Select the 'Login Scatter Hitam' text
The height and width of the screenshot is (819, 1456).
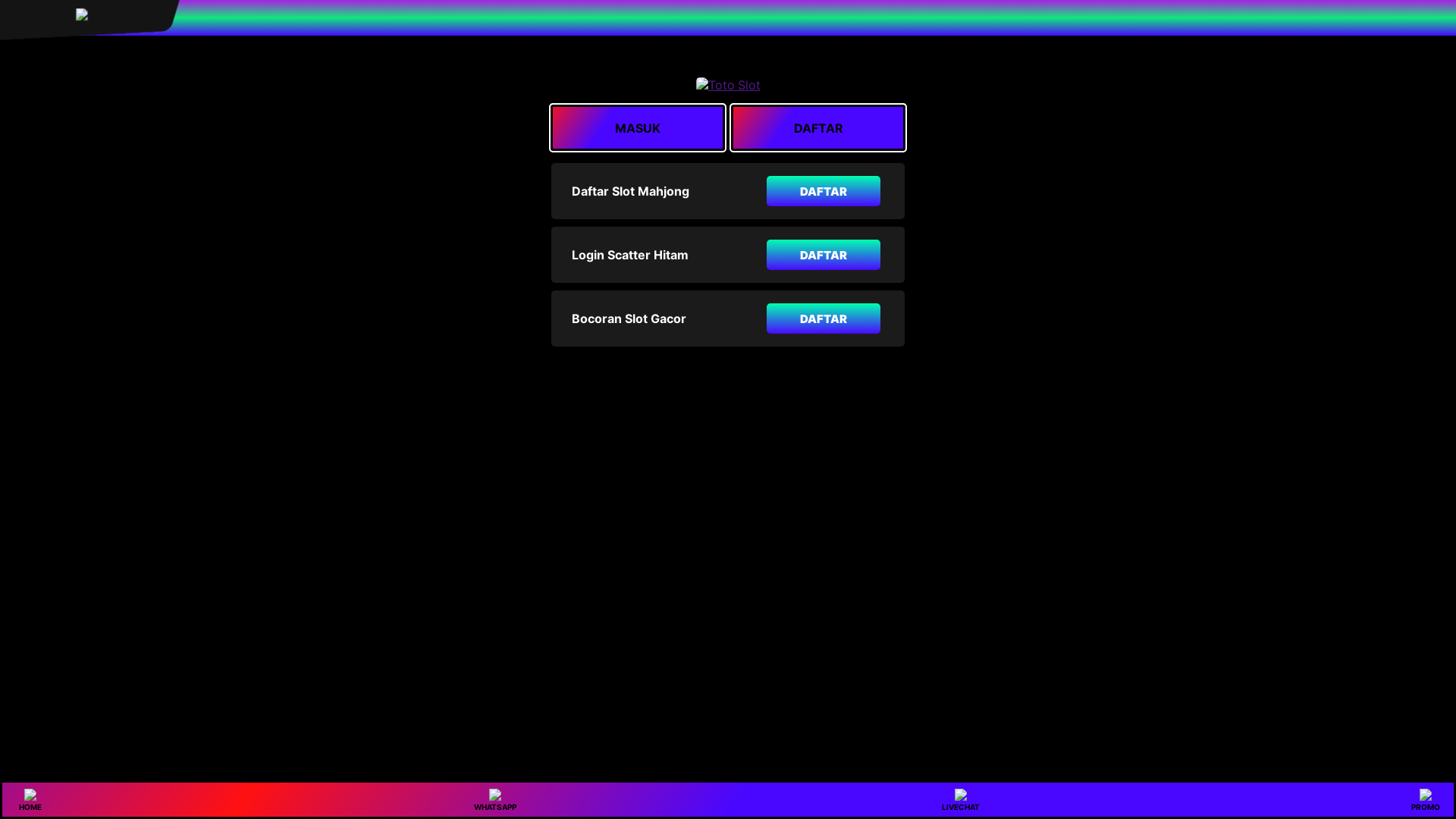[630, 255]
